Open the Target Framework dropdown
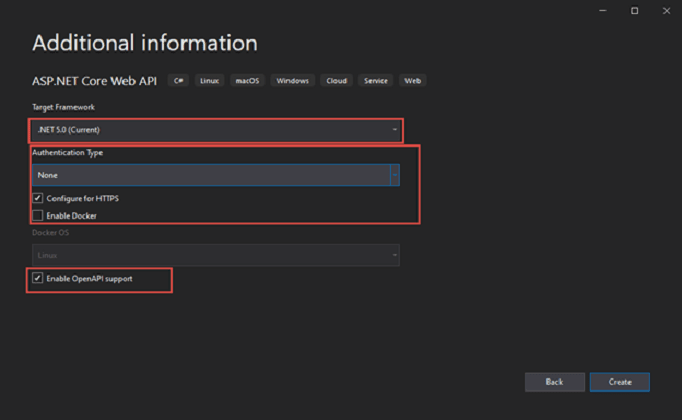 pos(394,130)
